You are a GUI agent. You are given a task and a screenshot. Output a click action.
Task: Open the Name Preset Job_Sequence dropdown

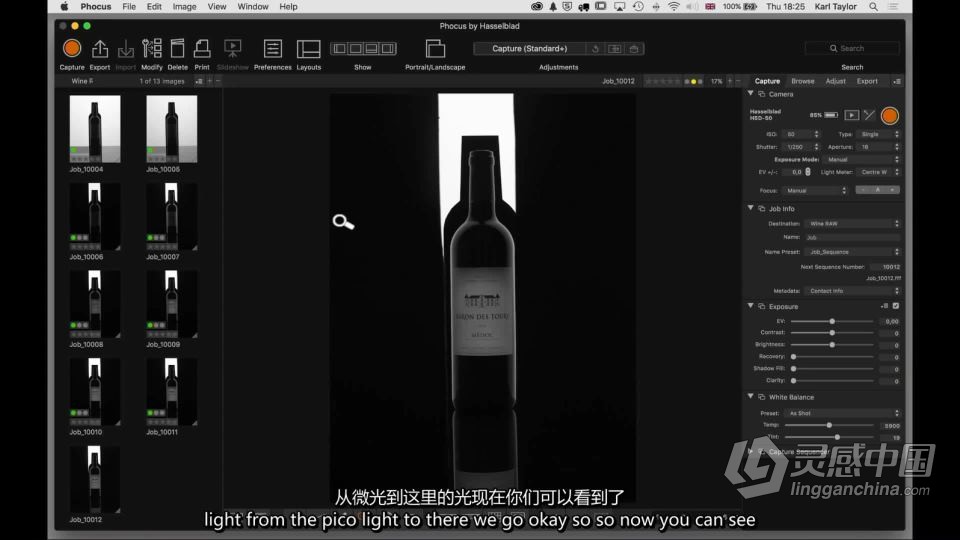point(853,252)
